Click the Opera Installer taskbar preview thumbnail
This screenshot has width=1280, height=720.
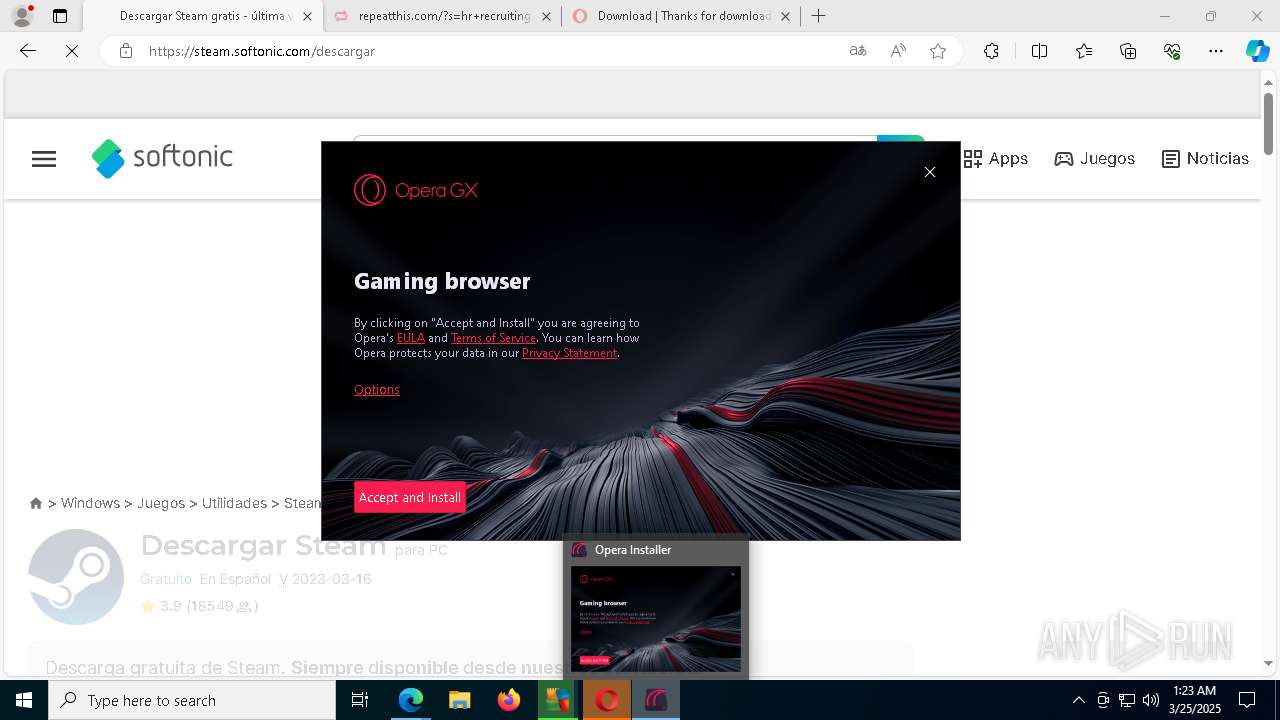coord(656,619)
